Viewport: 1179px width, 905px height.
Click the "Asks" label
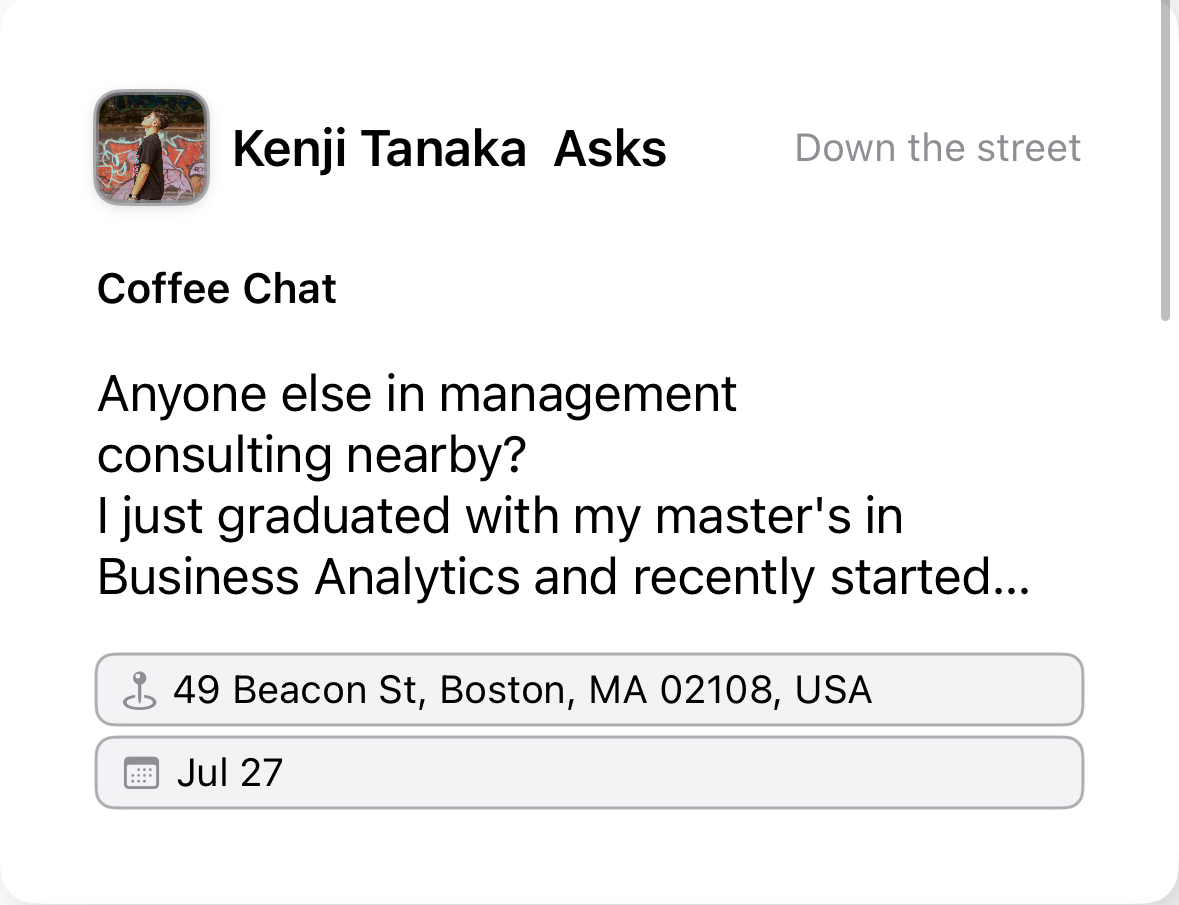610,150
